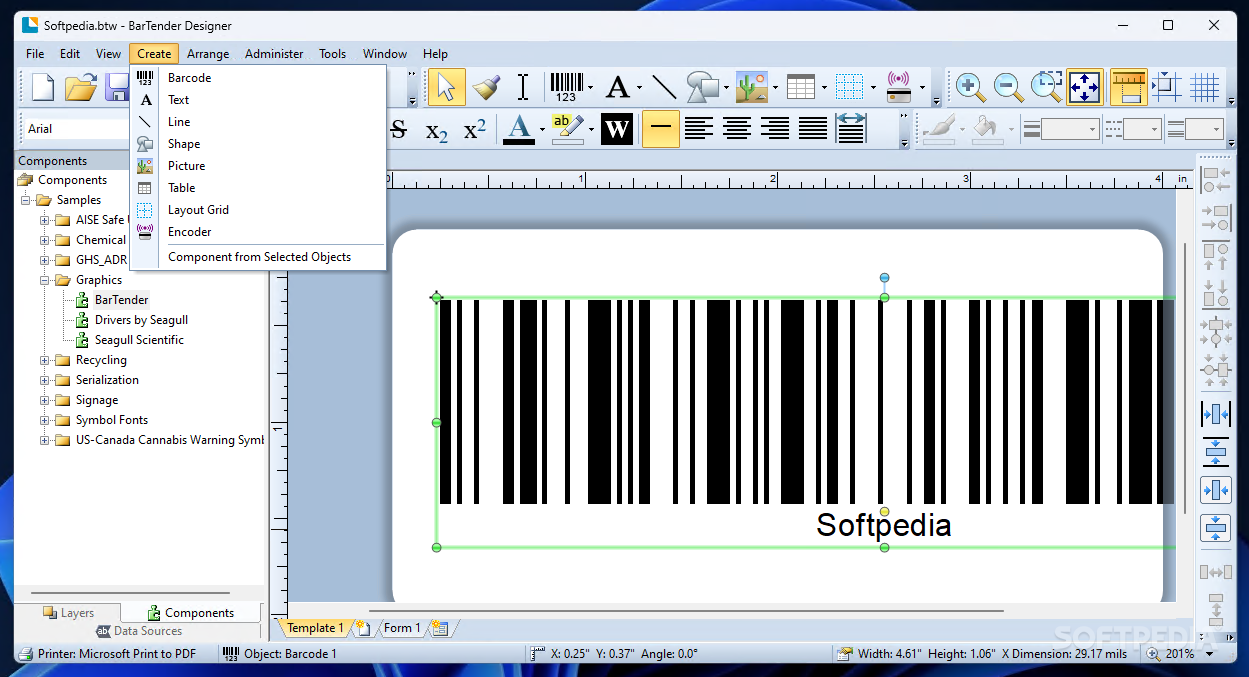
Task: Click the large A text tool
Action: (x=618, y=87)
